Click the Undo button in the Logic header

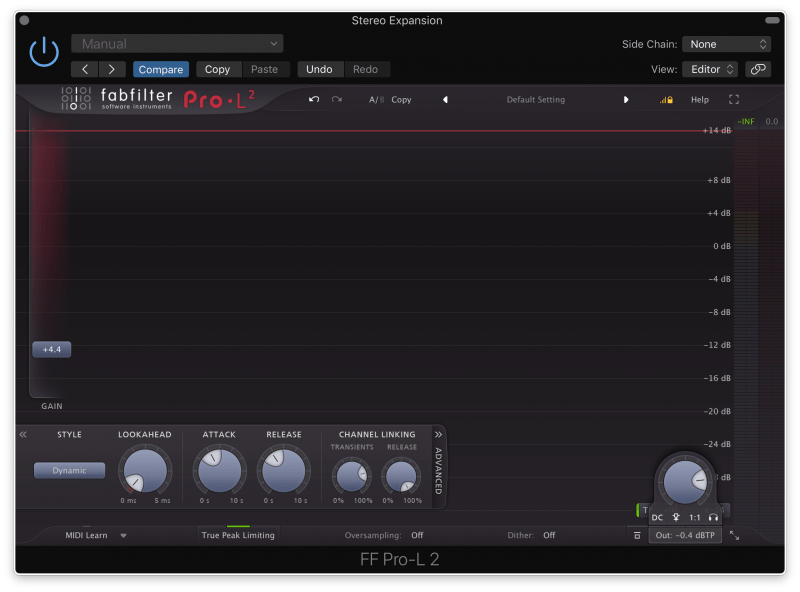point(319,69)
